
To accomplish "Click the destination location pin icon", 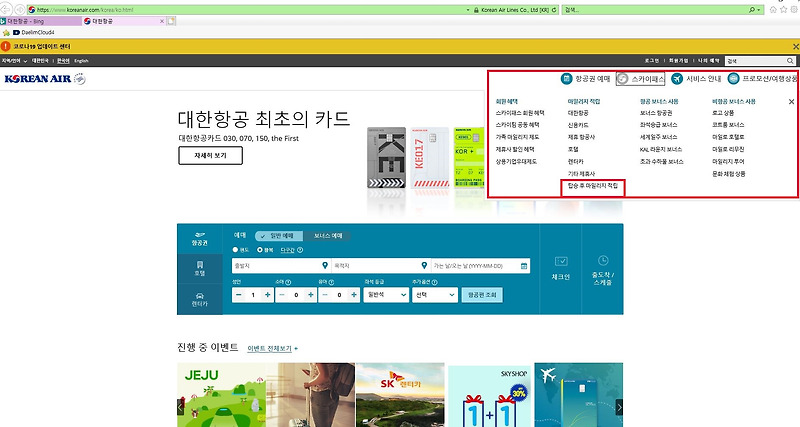I will click(x=424, y=265).
